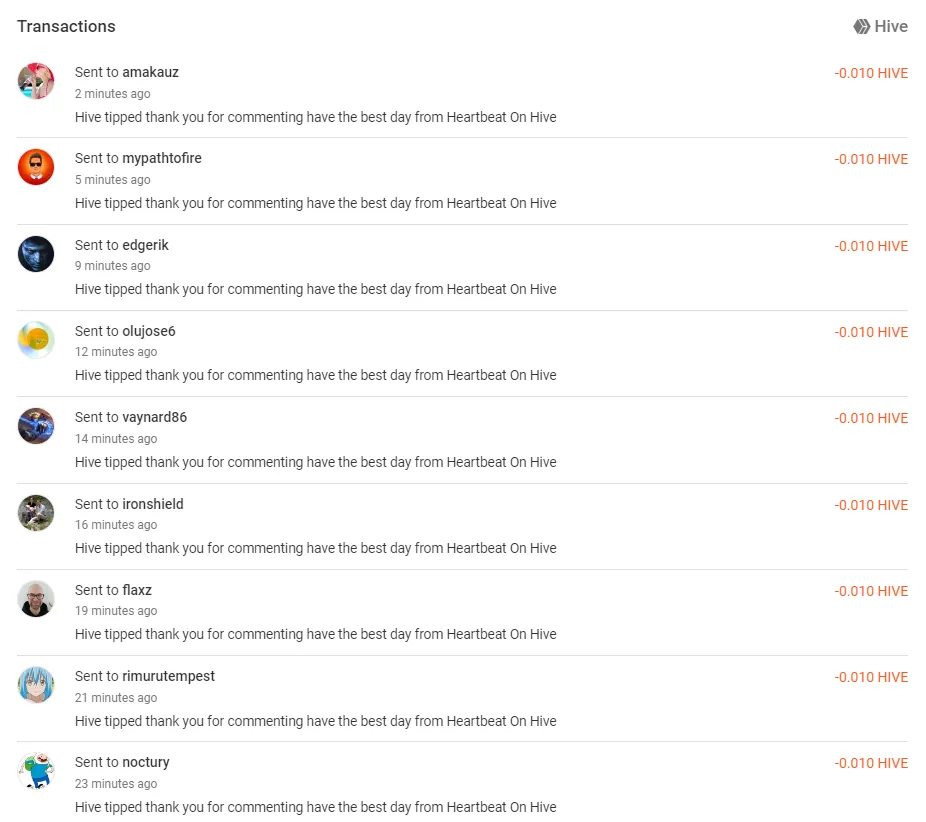Click the -0.010 HIVE amount for vaynard86
The width and height of the screenshot is (926, 822).
(871, 418)
